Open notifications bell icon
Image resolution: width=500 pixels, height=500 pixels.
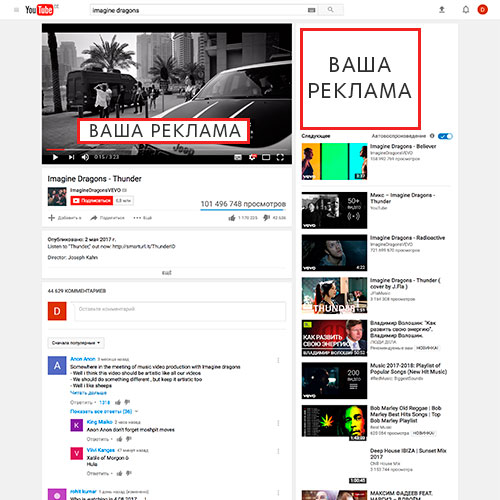pyautogui.click(x=466, y=10)
